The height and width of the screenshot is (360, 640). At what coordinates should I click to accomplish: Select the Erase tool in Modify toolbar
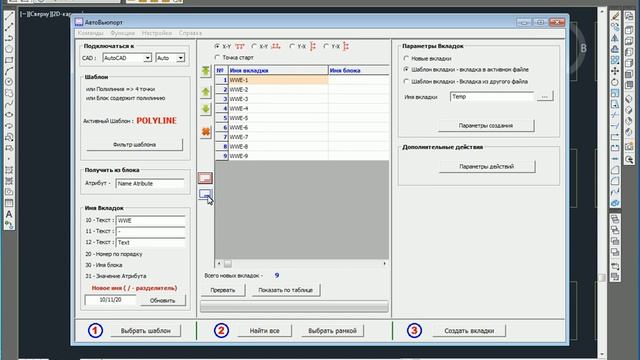point(615,16)
